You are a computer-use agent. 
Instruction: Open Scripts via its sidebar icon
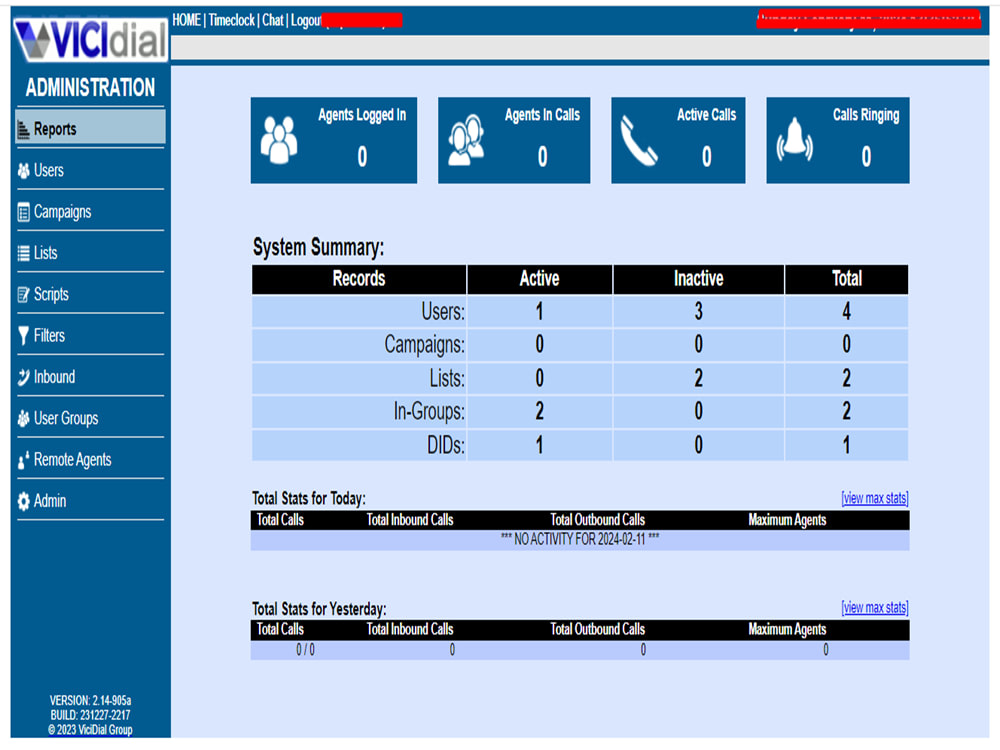(x=22, y=294)
